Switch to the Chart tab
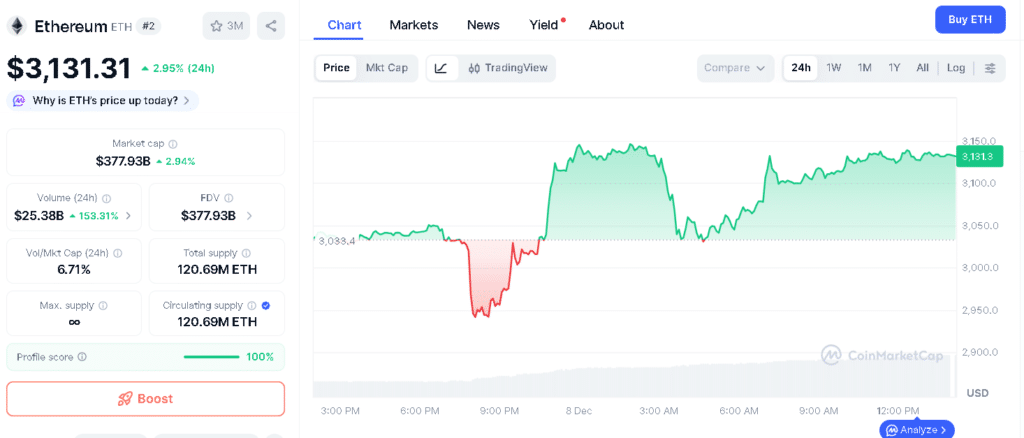Viewport: 1024px width, 438px height. point(344,25)
